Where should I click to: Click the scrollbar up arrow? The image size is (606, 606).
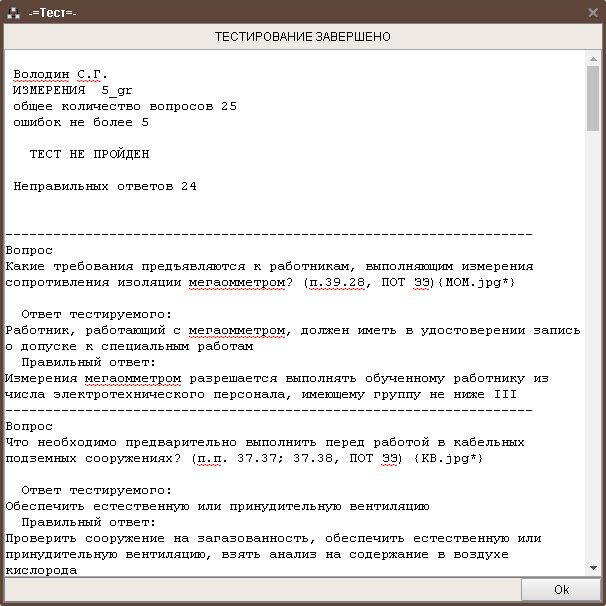click(592, 58)
